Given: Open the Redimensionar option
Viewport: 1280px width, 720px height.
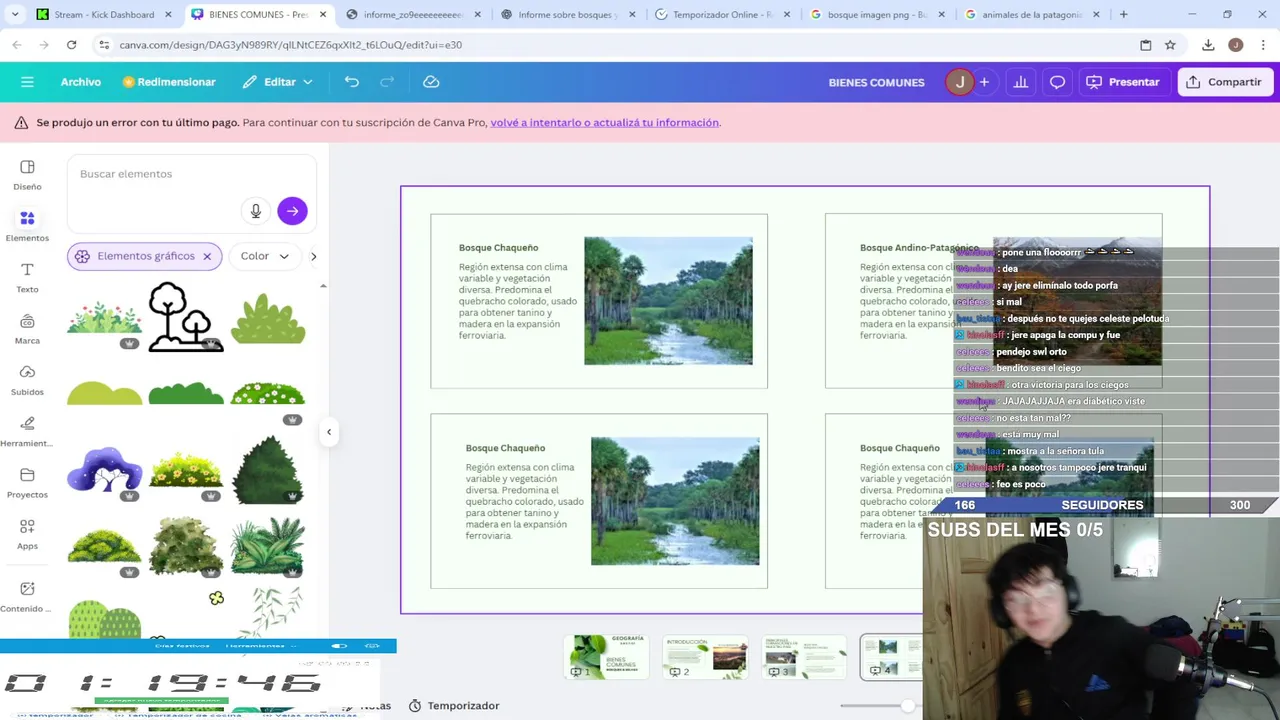Looking at the screenshot, I should pos(169,82).
